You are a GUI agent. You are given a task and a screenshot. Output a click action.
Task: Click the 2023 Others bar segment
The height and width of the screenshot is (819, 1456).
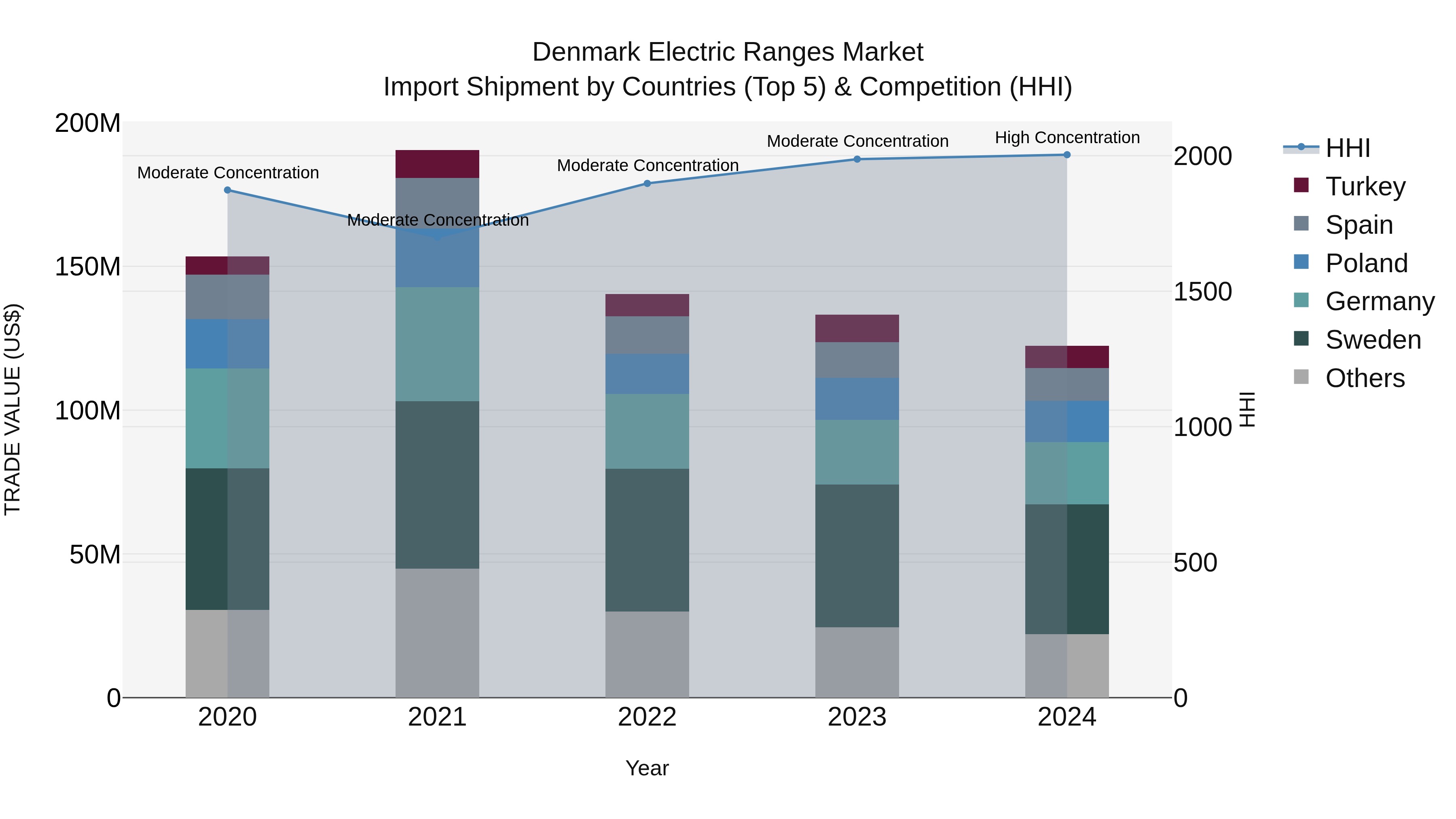pos(857,662)
